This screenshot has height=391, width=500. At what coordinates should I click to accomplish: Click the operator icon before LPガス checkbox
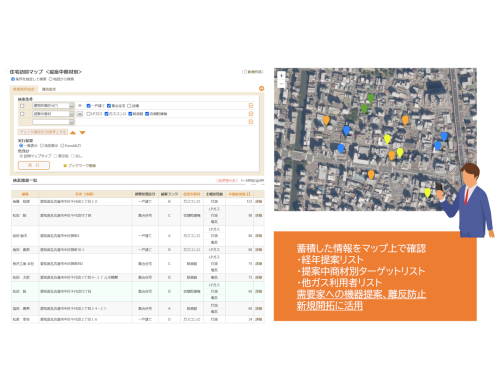pos(80,114)
